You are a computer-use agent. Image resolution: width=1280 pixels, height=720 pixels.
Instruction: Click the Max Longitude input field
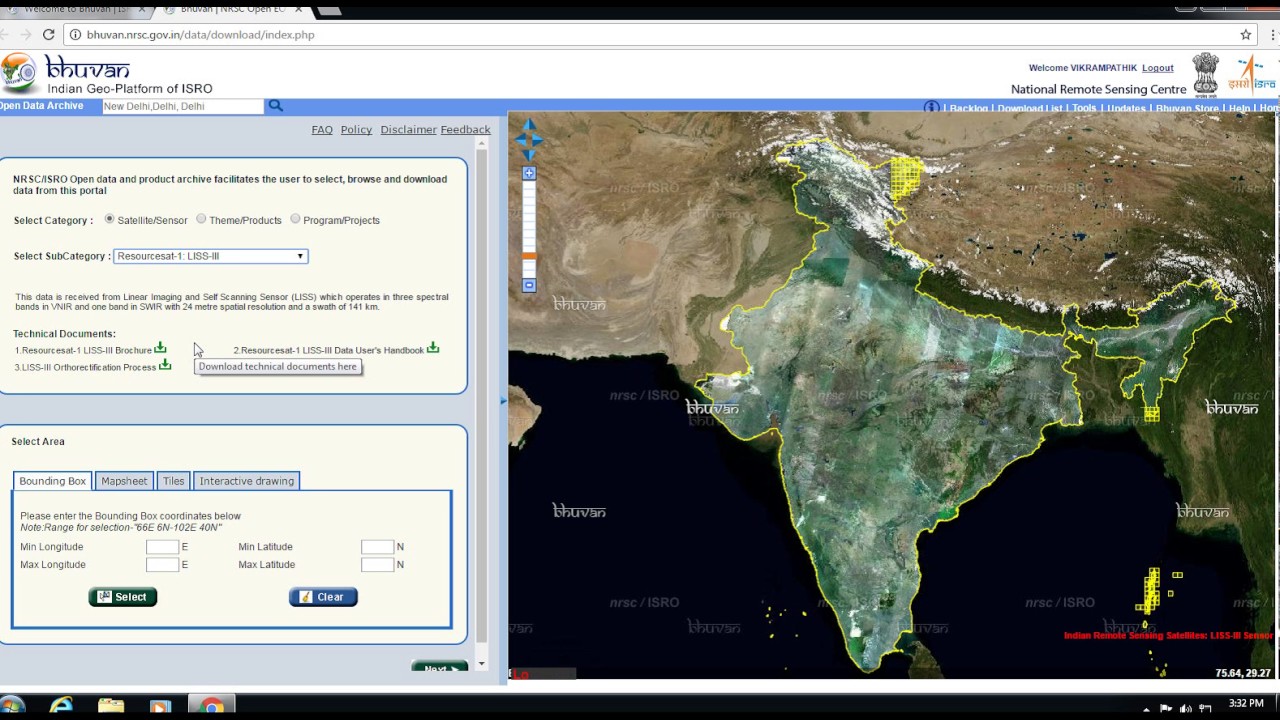[162, 565]
